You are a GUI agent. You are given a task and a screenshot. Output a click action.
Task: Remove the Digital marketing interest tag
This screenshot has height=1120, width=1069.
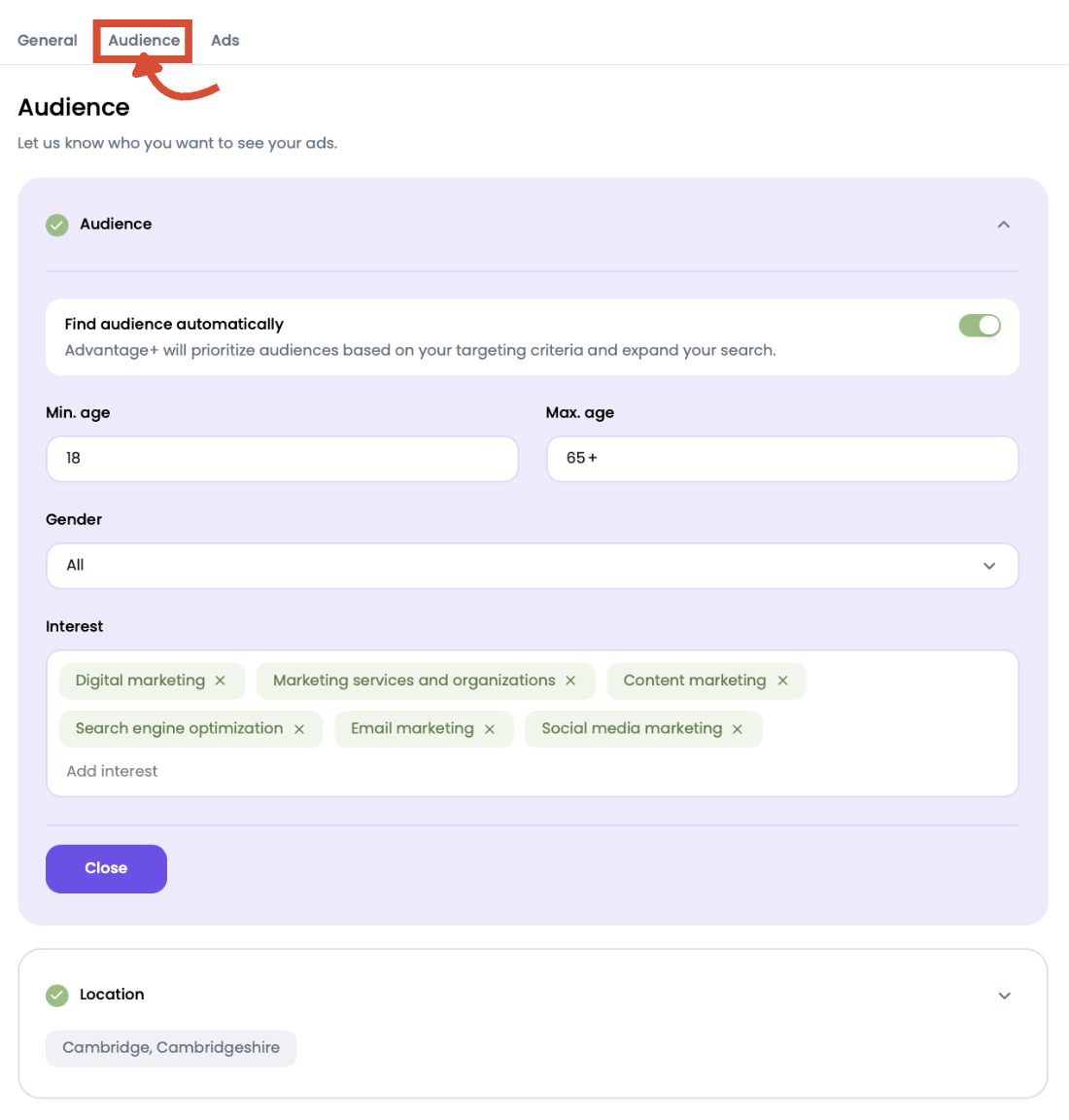[220, 681]
